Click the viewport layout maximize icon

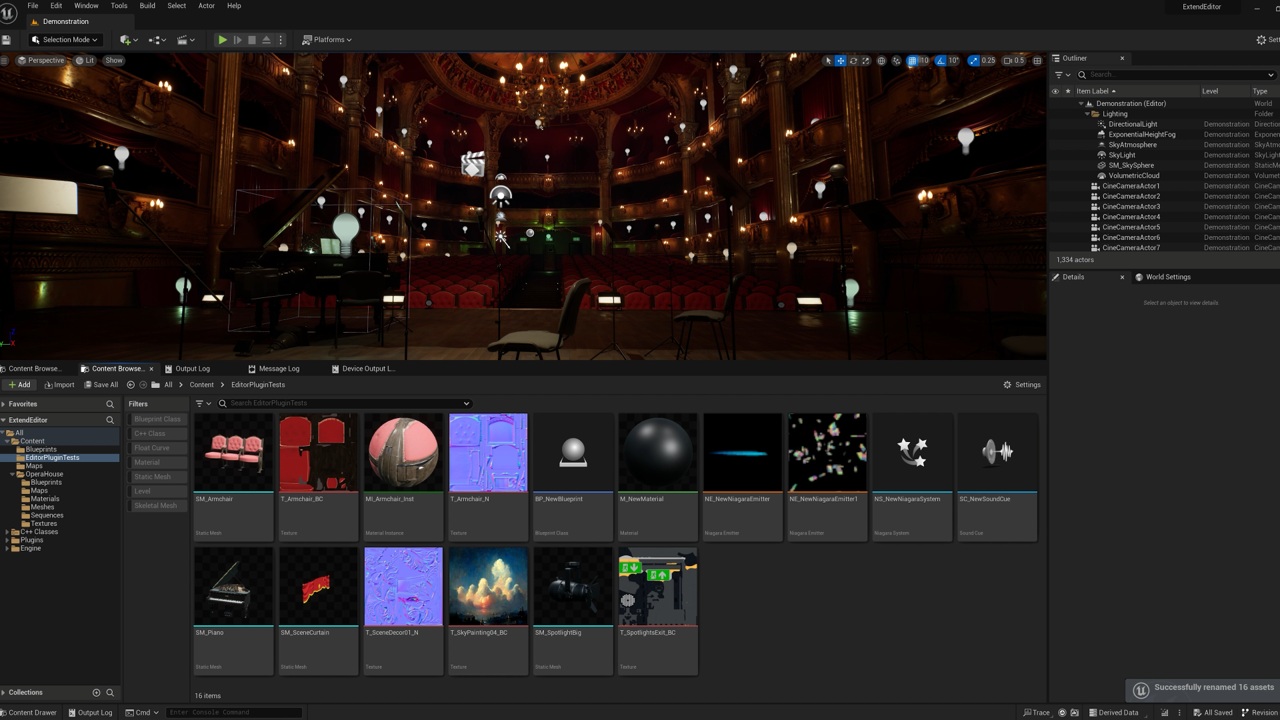pyautogui.click(x=1037, y=60)
